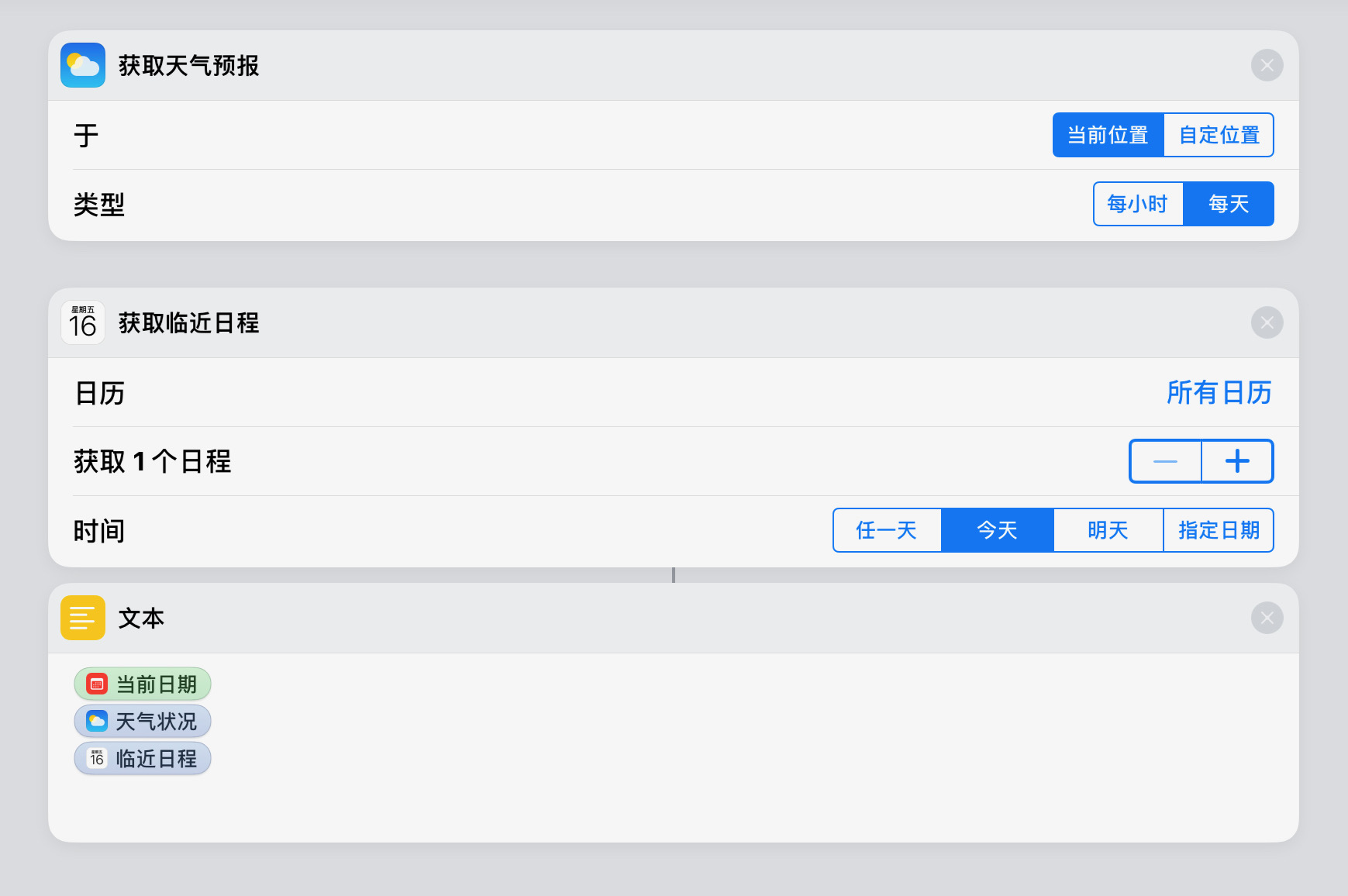1348x896 pixels.
Task: Click the yellow Text action icon
Action: tap(83, 618)
